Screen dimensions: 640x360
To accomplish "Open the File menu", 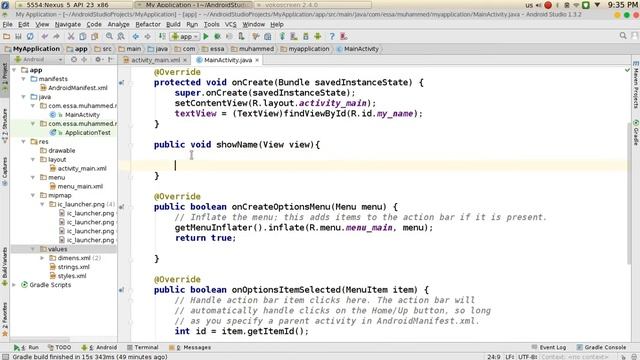I will coord(7,24).
